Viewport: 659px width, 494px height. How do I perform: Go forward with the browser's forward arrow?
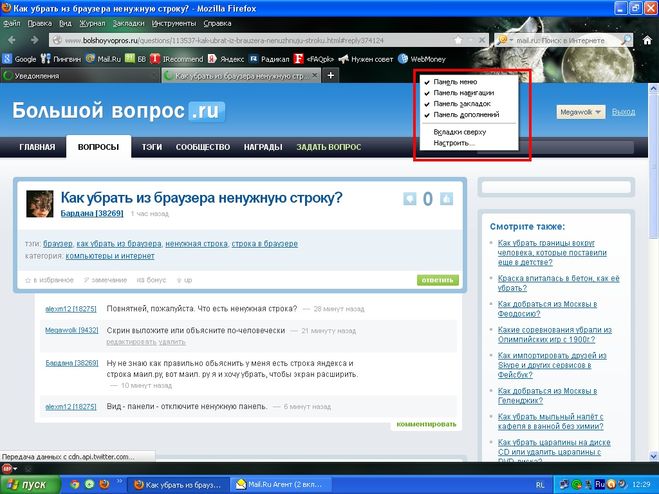tap(34, 40)
